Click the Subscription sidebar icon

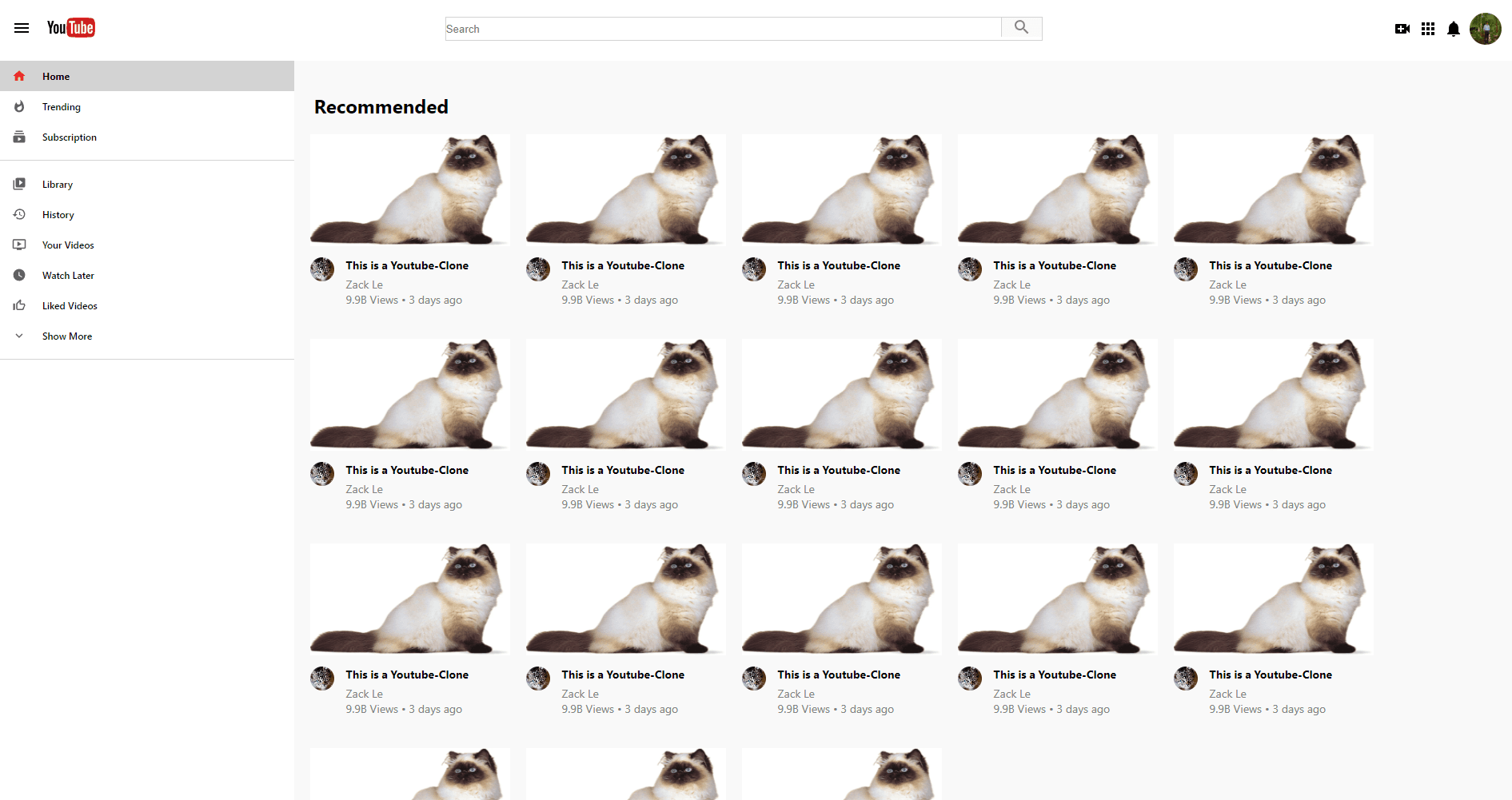19,137
